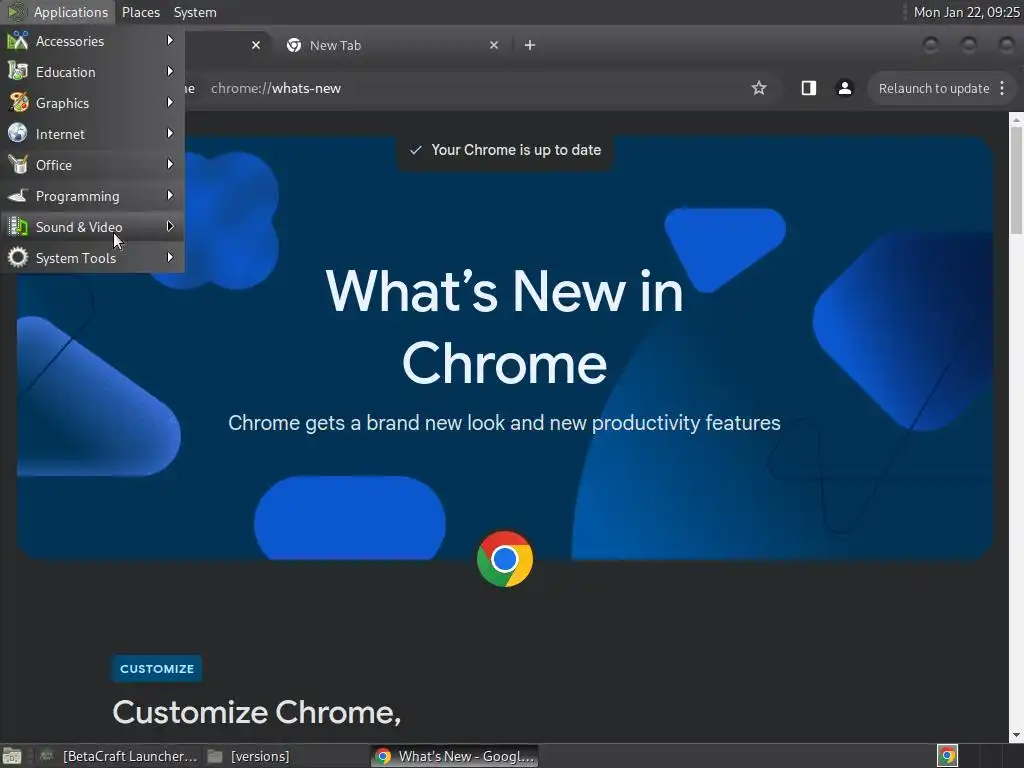The width and height of the screenshot is (1024, 768).
Task: Open the System menu
Action: (x=195, y=12)
